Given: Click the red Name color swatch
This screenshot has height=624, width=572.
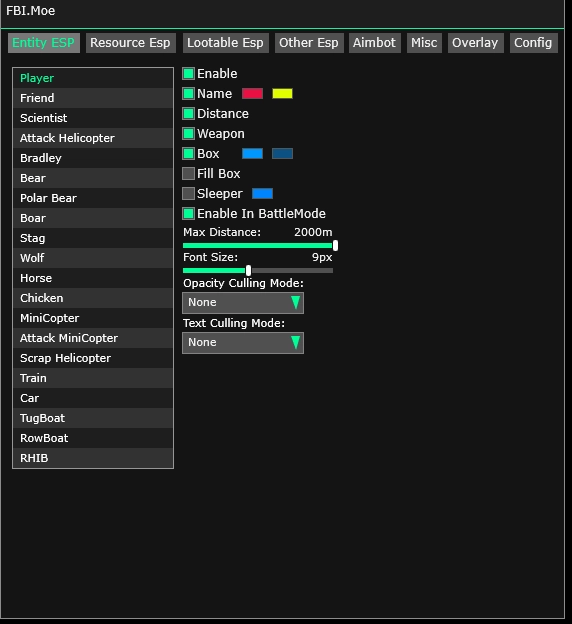Looking at the screenshot, I should (x=252, y=94).
